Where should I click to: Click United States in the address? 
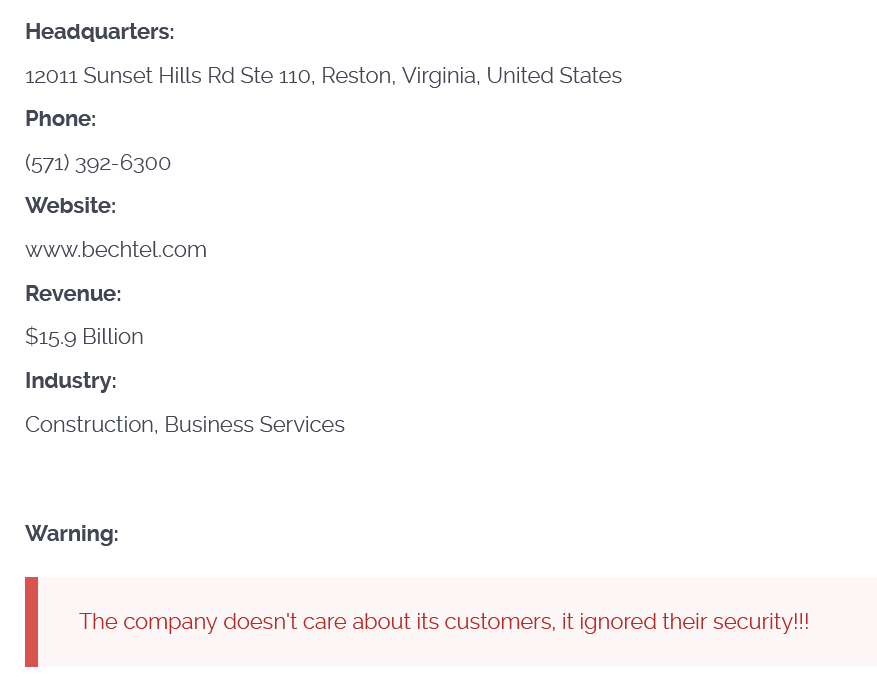click(x=554, y=76)
